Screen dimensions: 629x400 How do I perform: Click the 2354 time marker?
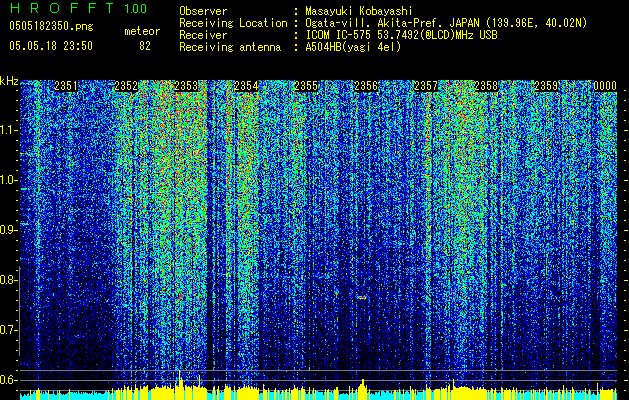(x=246, y=86)
